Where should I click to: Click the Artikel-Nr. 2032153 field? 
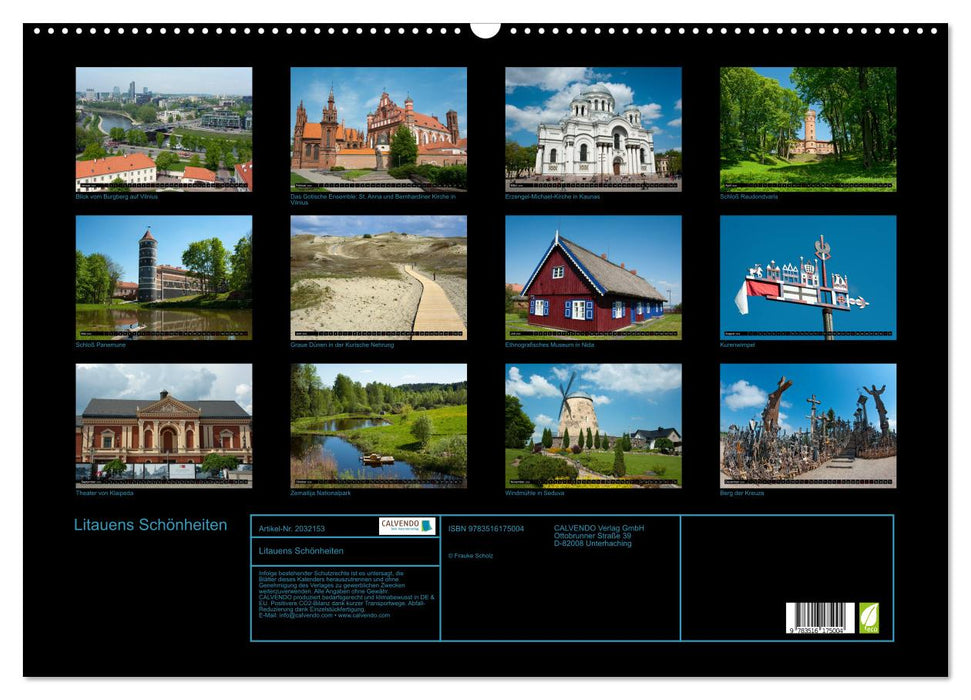291,528
